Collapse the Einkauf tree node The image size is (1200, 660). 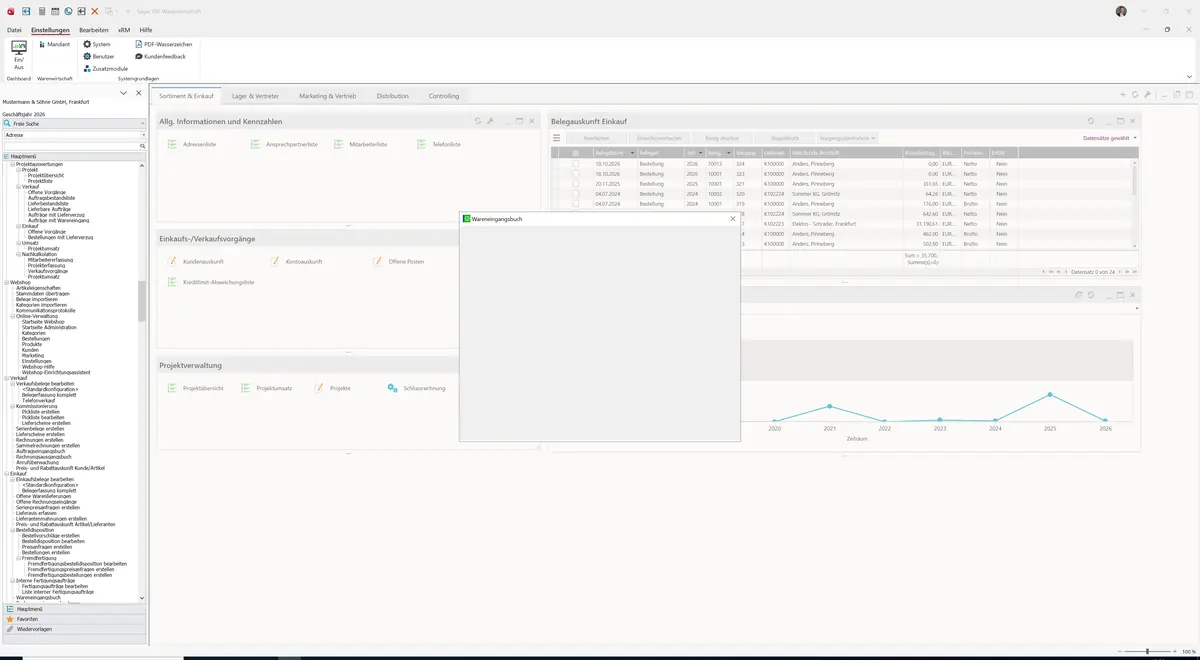click(6, 473)
